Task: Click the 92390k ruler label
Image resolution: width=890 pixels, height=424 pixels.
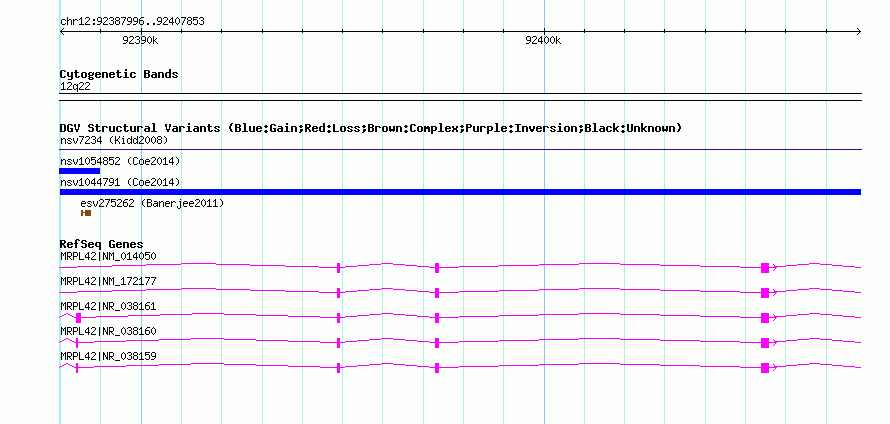Action: (x=140, y=40)
